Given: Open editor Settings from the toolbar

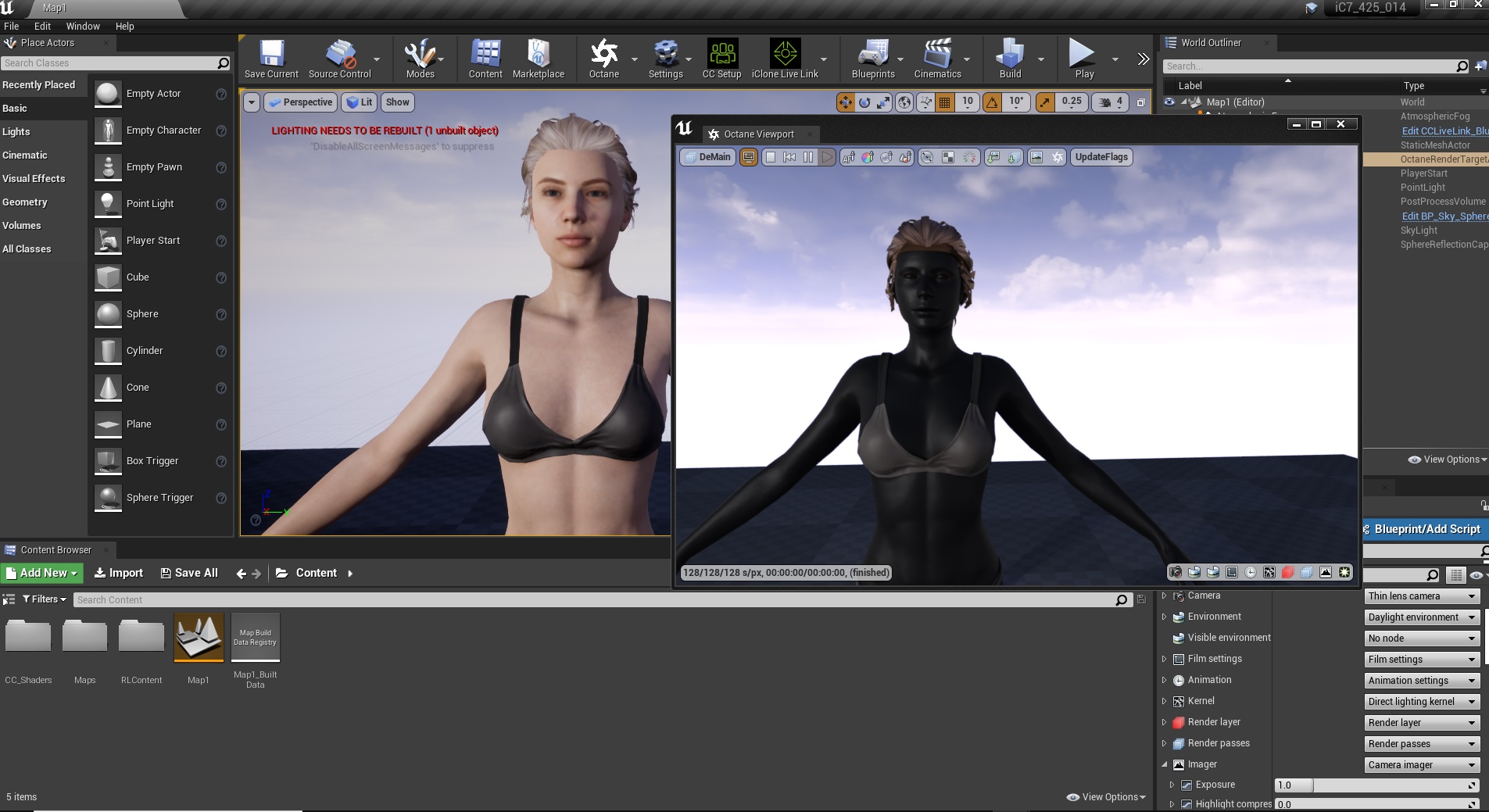Looking at the screenshot, I should [666, 58].
